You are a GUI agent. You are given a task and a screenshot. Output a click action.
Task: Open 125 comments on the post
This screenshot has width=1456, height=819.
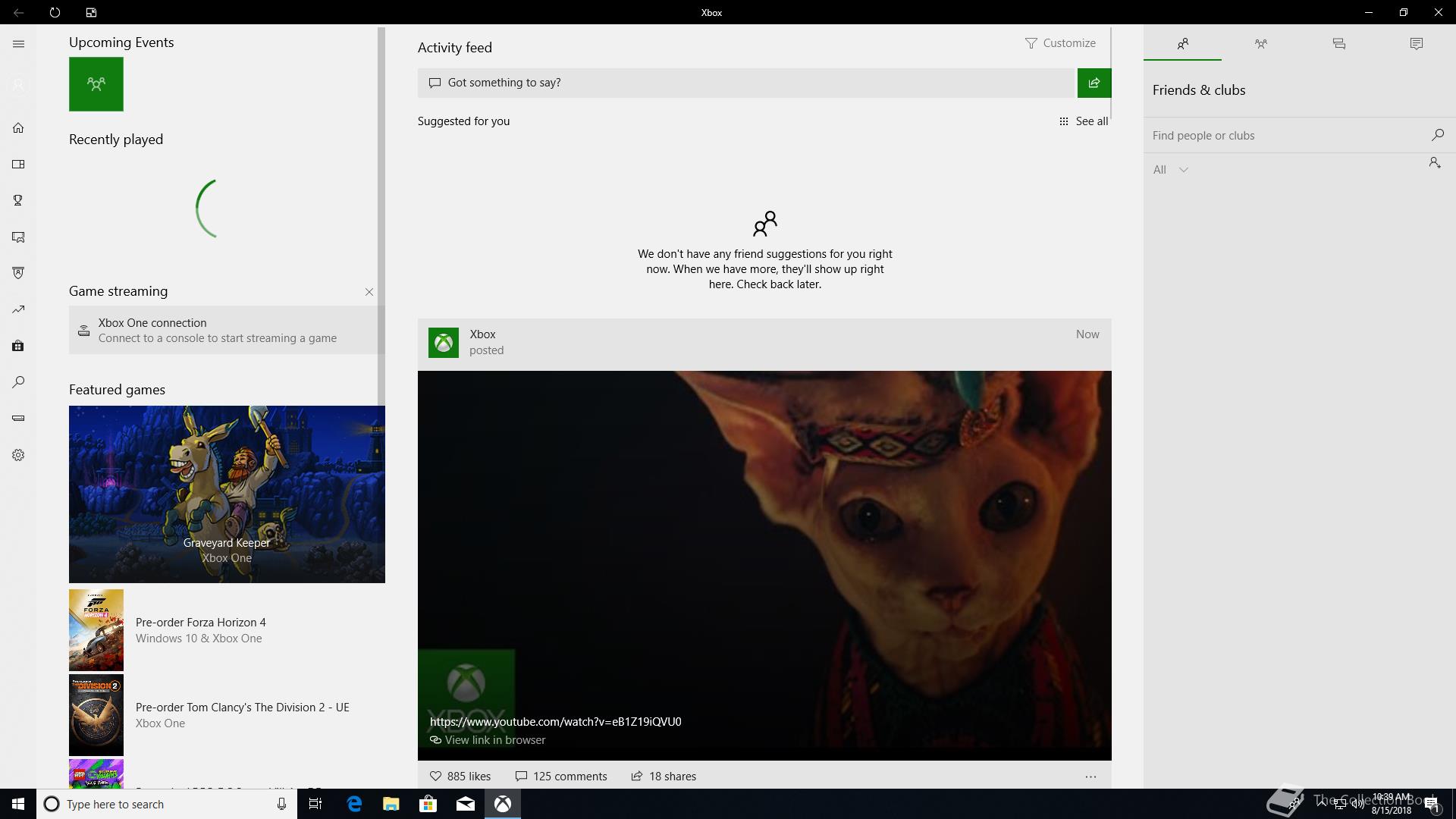point(561,777)
